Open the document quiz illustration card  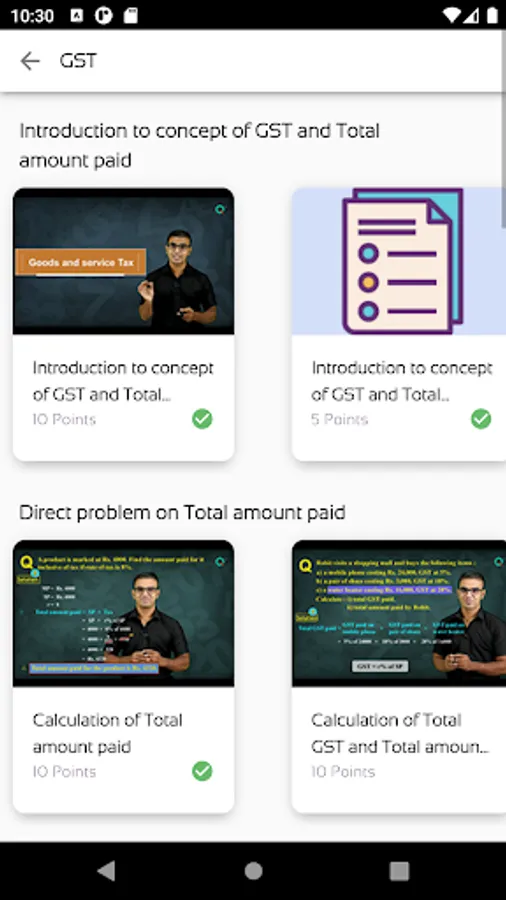click(399, 261)
